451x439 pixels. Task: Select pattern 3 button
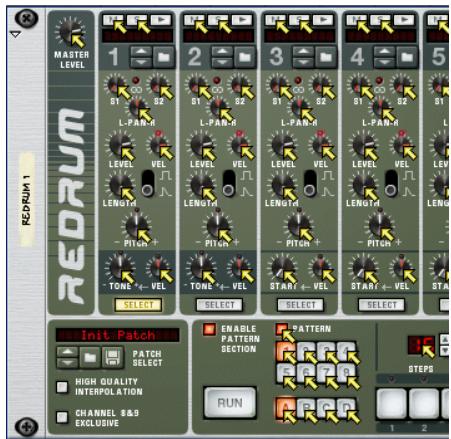[326, 352]
